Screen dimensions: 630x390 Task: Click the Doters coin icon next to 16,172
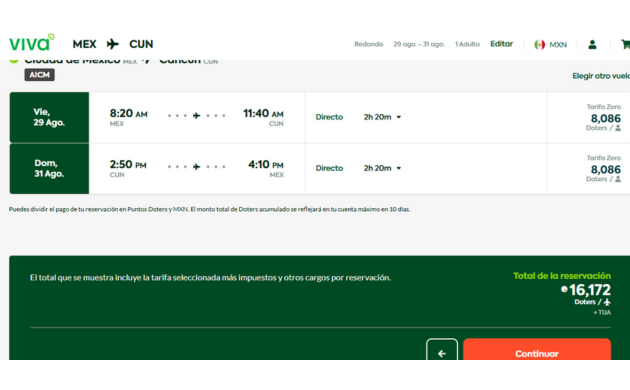click(564, 289)
